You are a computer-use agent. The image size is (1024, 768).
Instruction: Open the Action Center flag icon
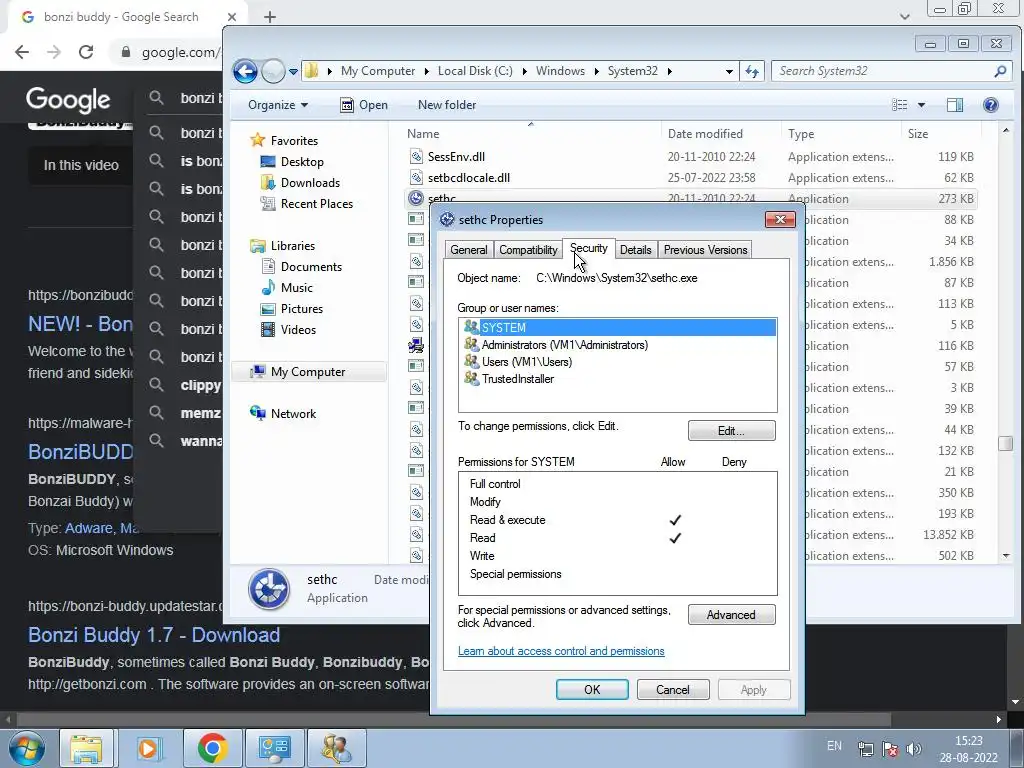(x=889, y=749)
